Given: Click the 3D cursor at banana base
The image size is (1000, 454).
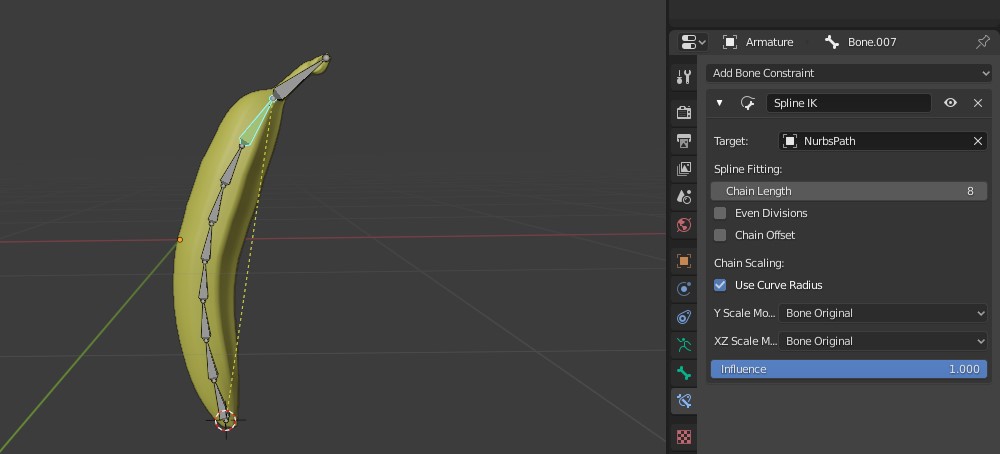Looking at the screenshot, I should [x=225, y=420].
